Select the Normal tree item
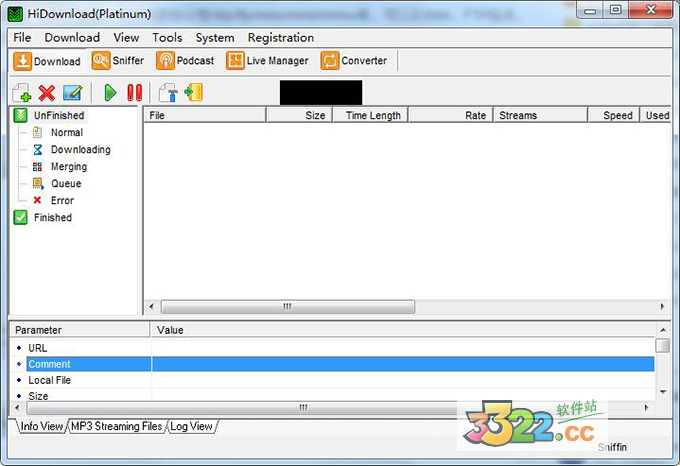This screenshot has height=466, width=680. click(67, 132)
